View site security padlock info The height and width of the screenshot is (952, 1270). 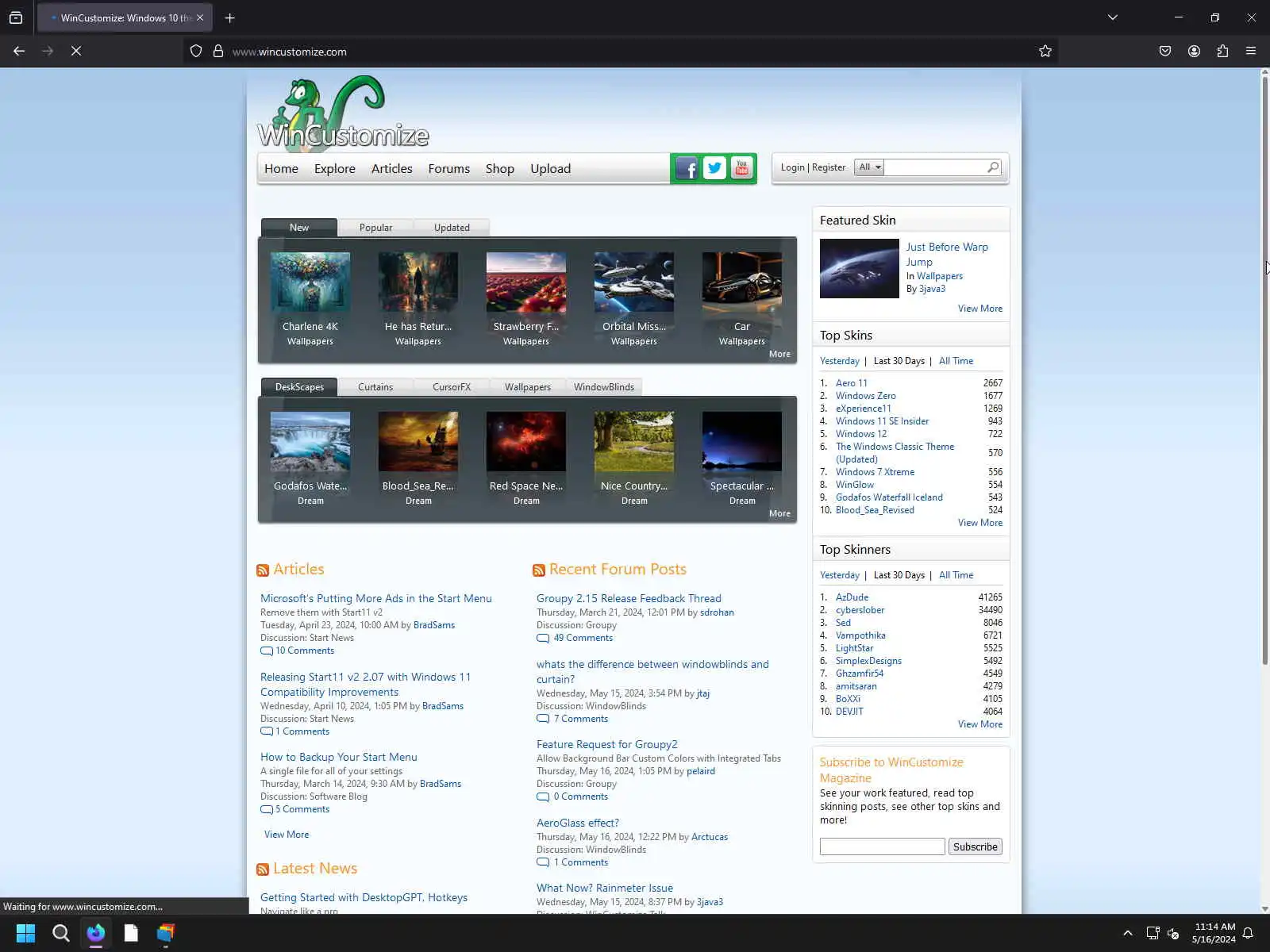click(x=218, y=52)
